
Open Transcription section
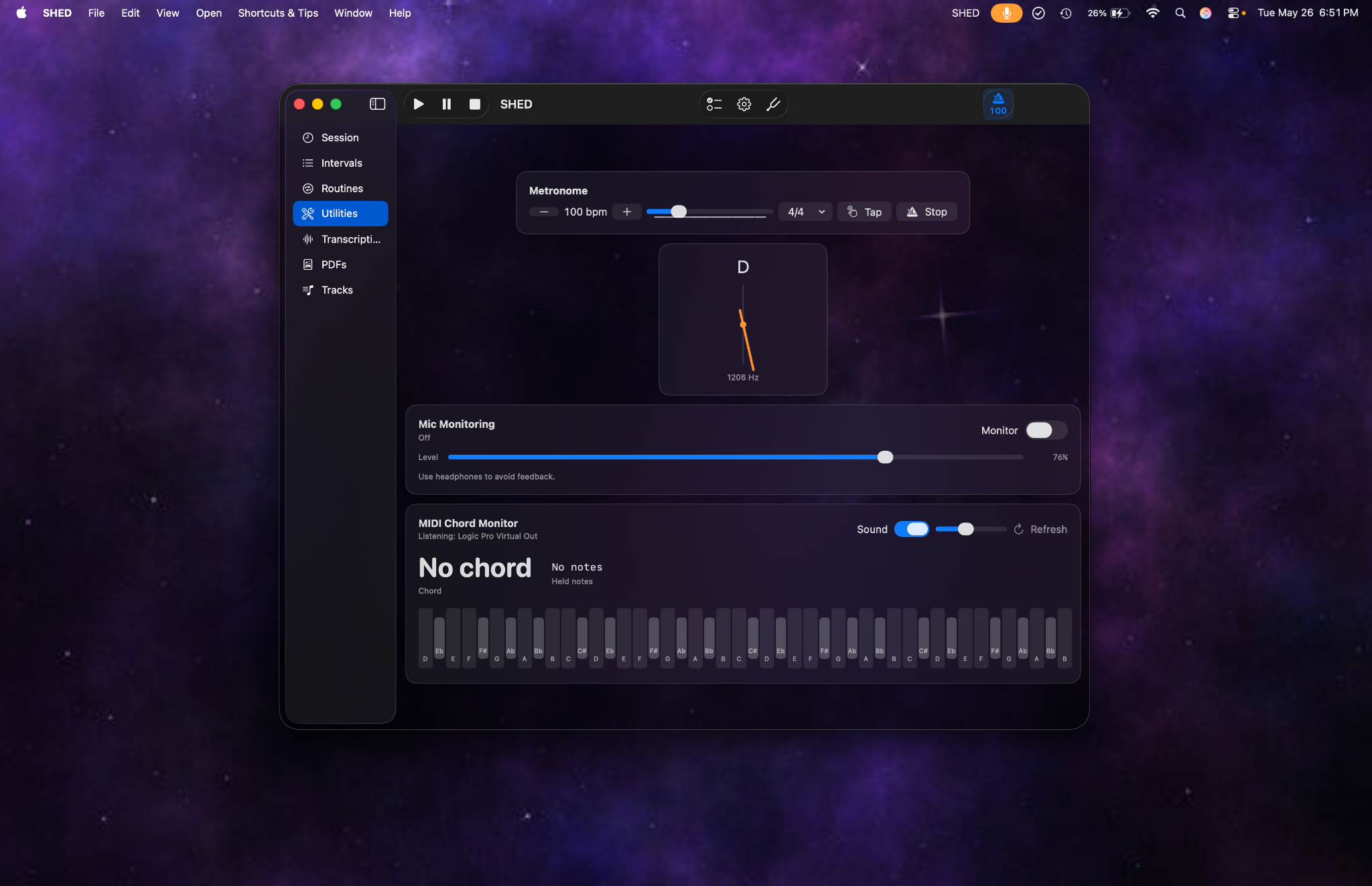[x=340, y=239]
